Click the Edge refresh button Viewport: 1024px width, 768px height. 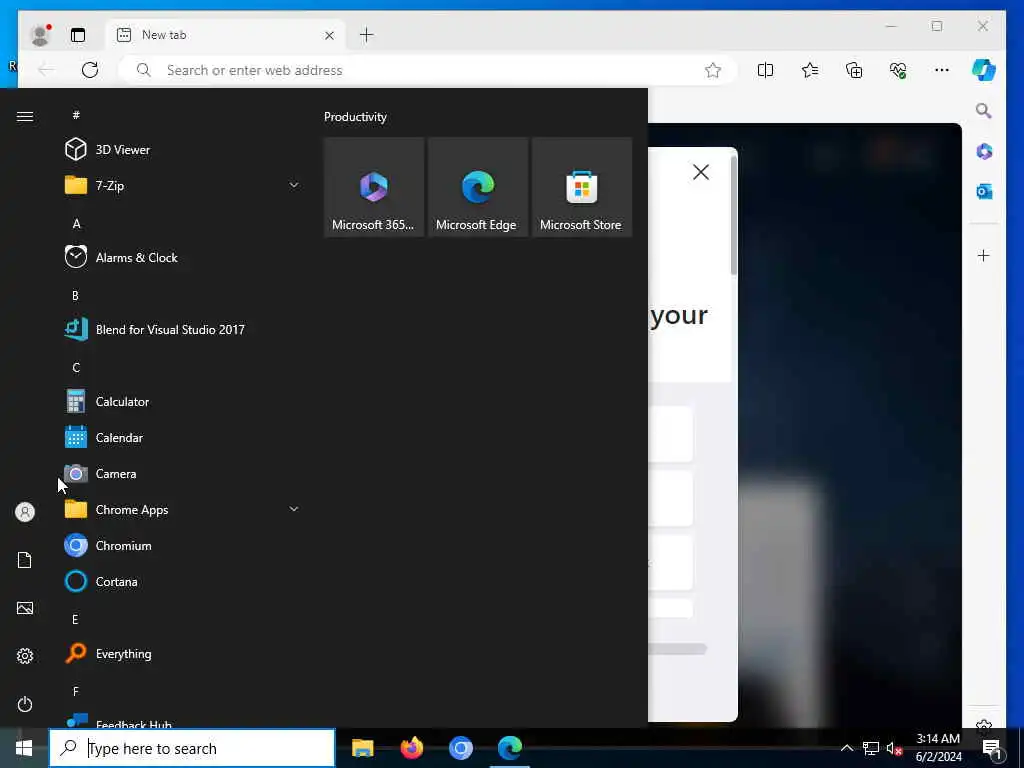point(90,70)
